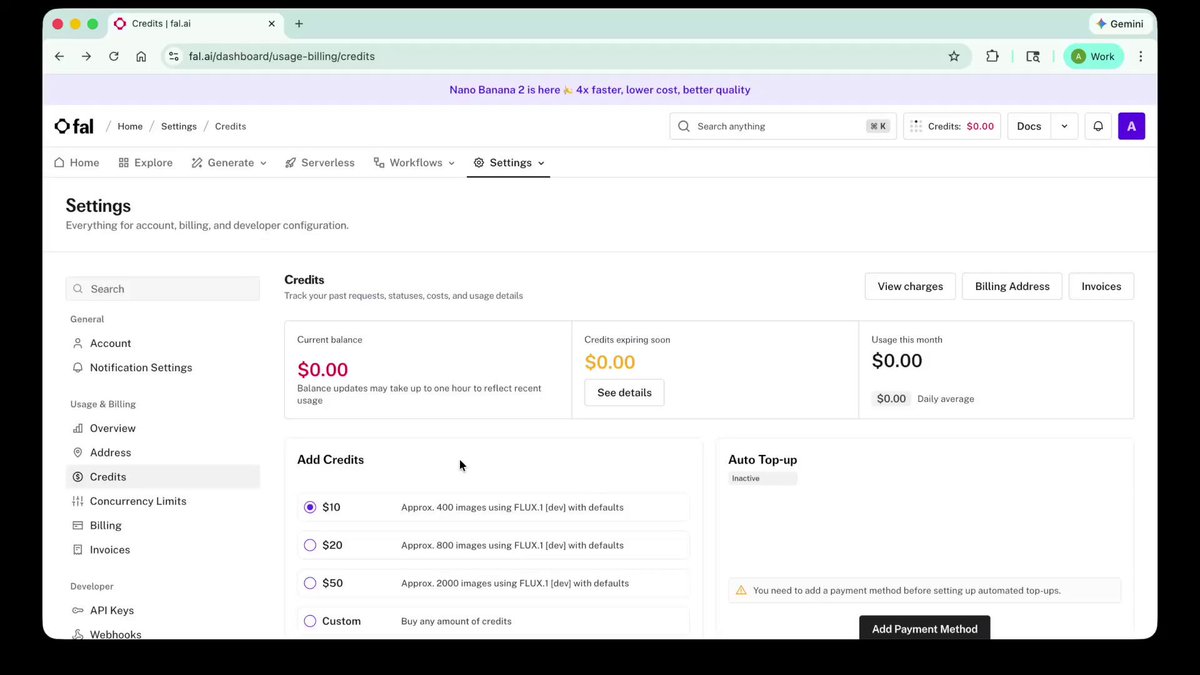The width and height of the screenshot is (1200, 675).
Task: Open the Chrome extensions puzzle icon
Action: tap(992, 56)
